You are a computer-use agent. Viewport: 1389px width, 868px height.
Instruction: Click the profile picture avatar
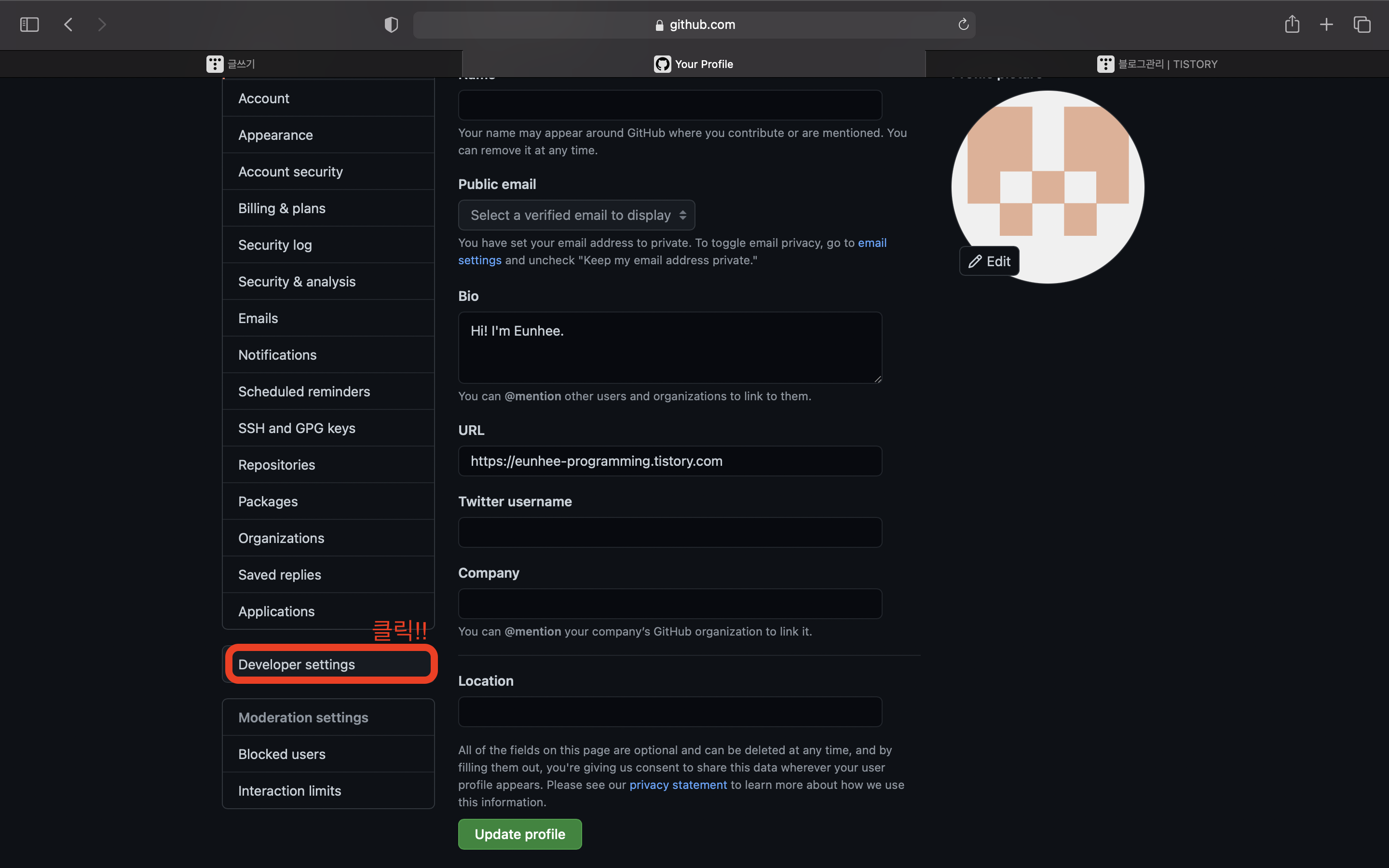[1048, 172]
